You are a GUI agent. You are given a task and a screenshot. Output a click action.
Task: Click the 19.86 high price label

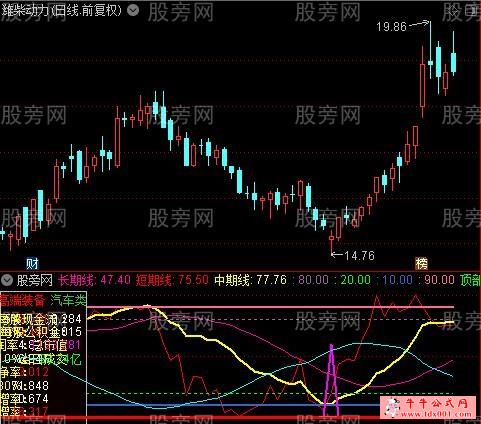392,26
